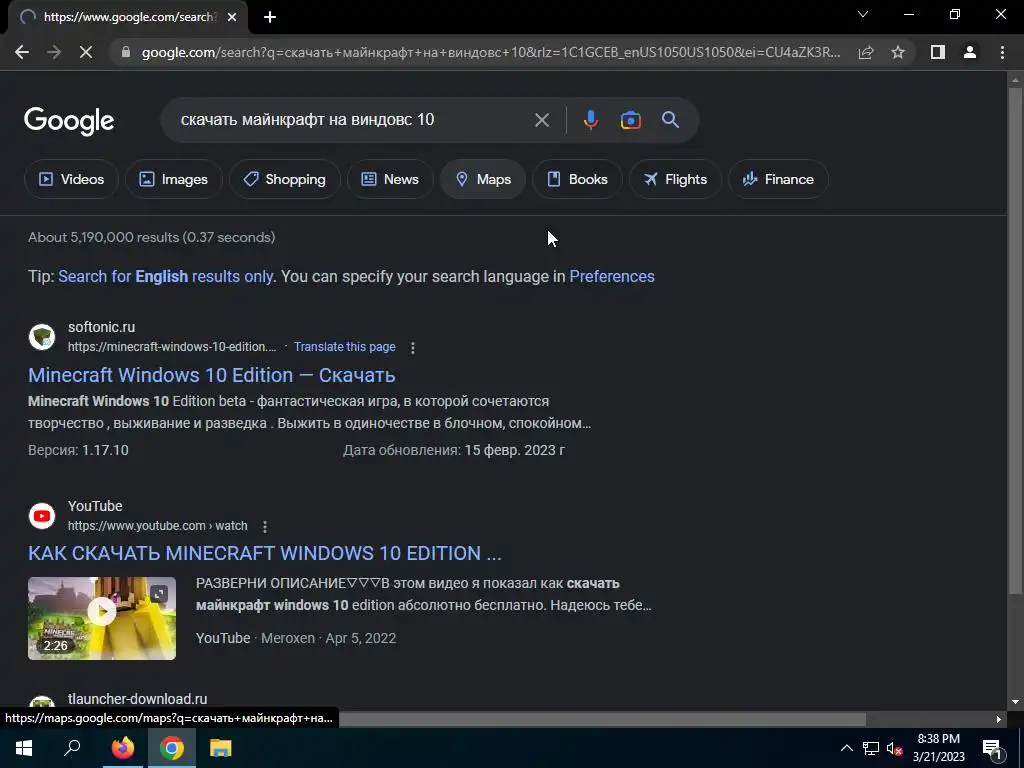Open the taskbar clock showing 8:38 PM

[x=938, y=748]
